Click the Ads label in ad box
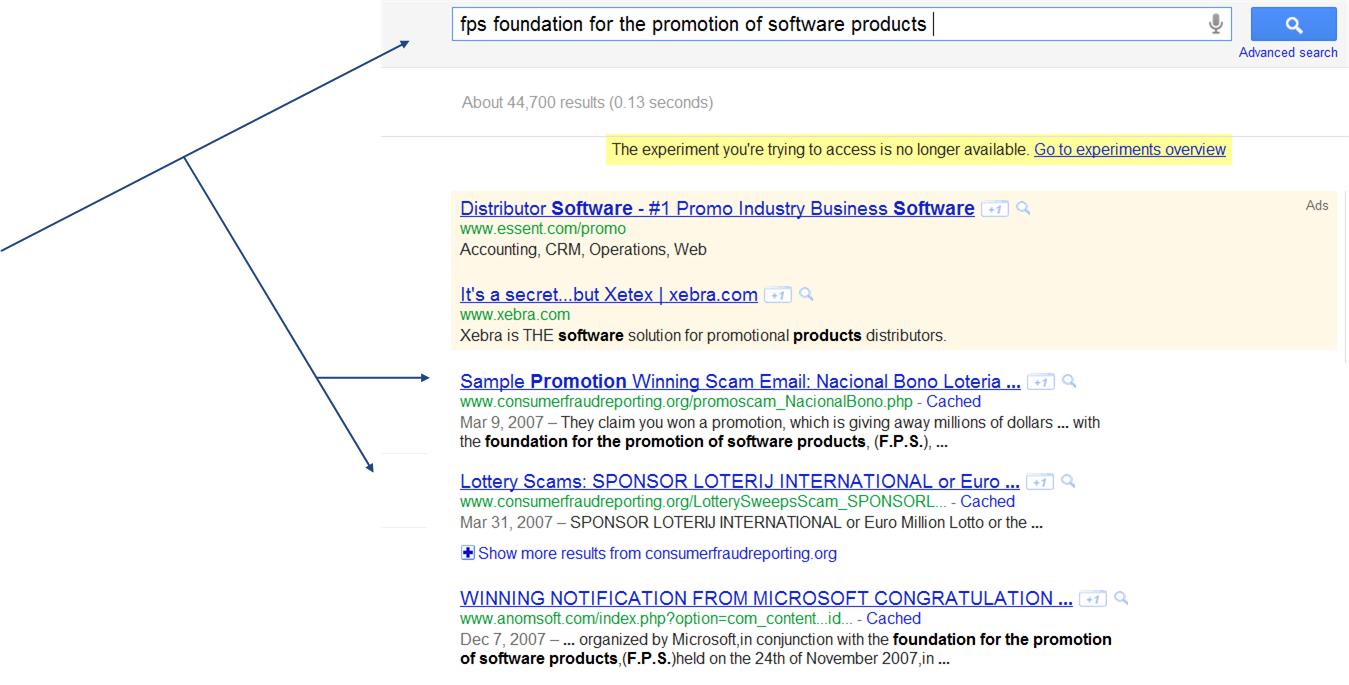This screenshot has width=1349, height=685. point(1317,205)
